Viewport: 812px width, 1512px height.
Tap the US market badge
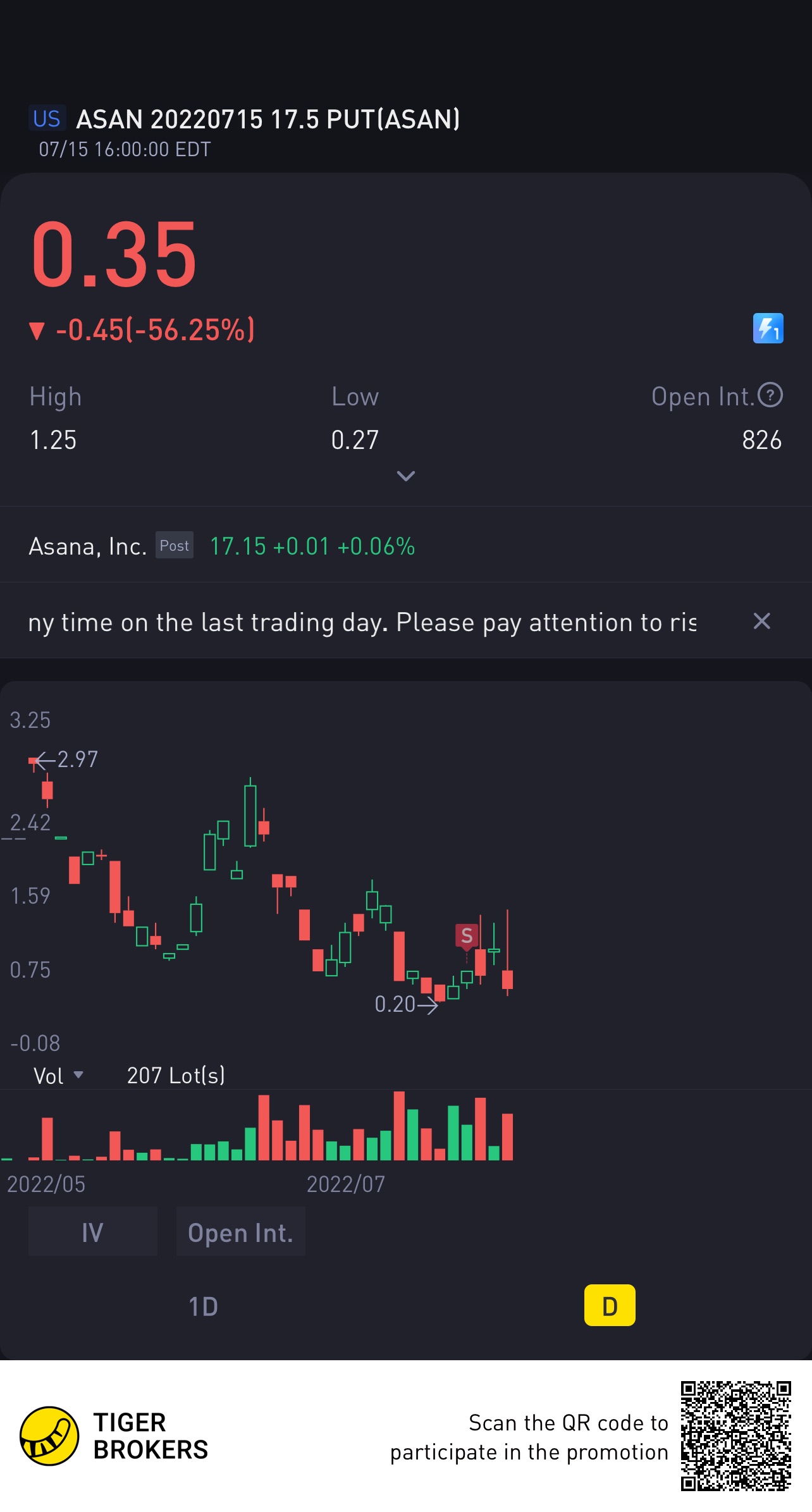coord(47,119)
